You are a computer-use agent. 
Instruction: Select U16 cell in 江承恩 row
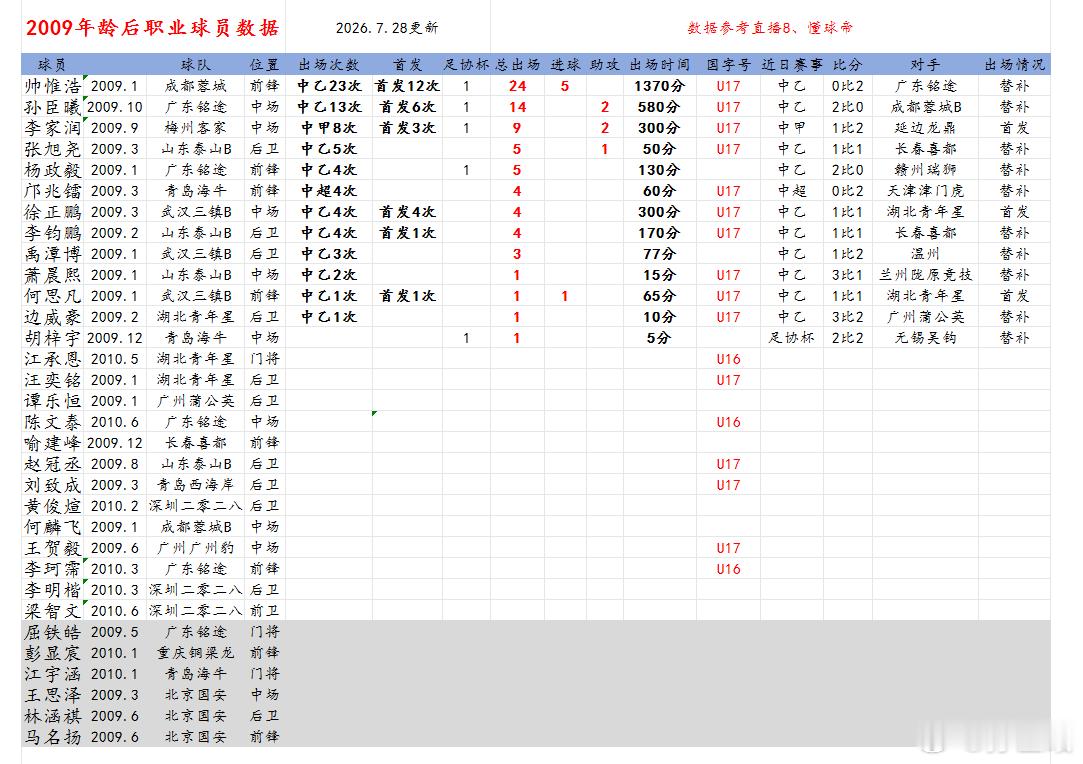(x=728, y=359)
